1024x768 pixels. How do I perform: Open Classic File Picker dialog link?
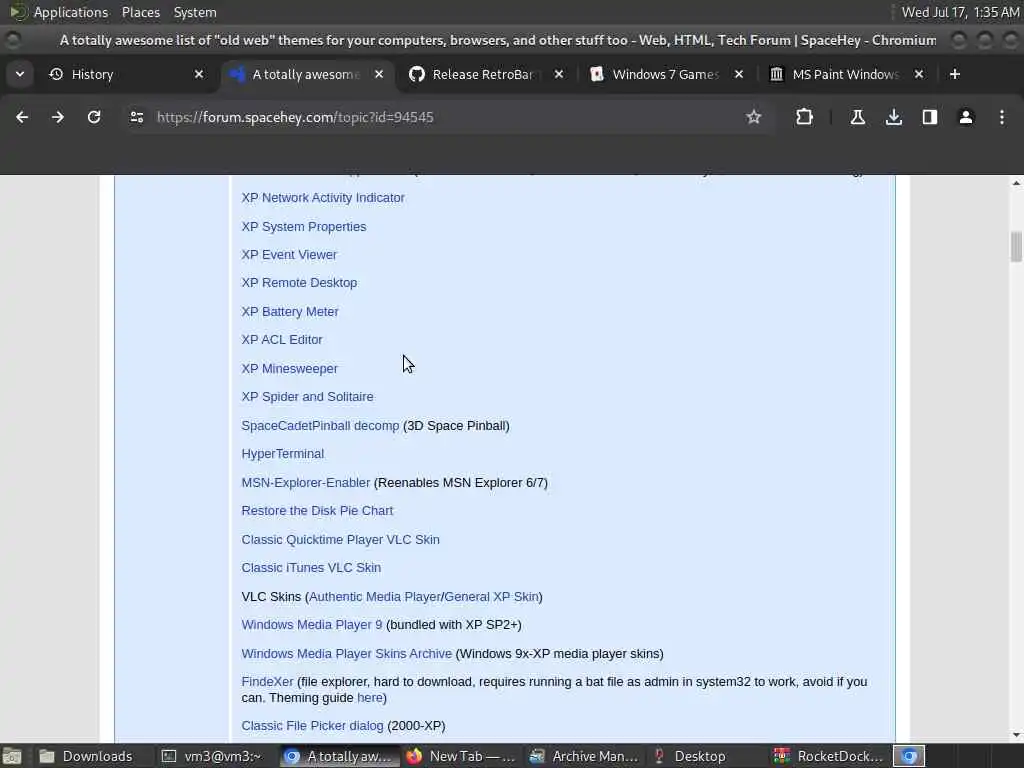[312, 726]
